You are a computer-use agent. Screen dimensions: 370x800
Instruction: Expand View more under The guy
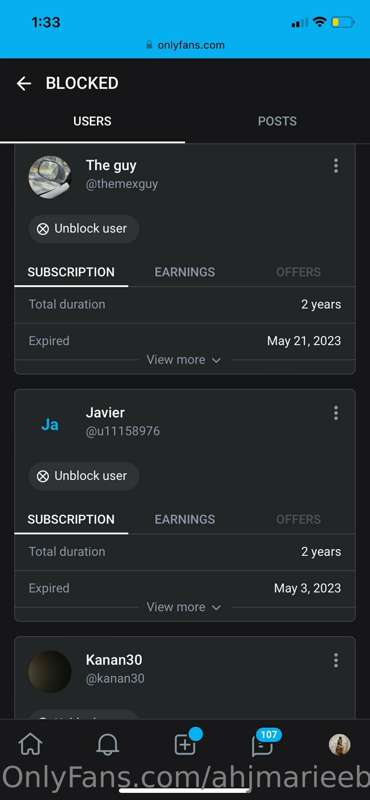point(184,360)
